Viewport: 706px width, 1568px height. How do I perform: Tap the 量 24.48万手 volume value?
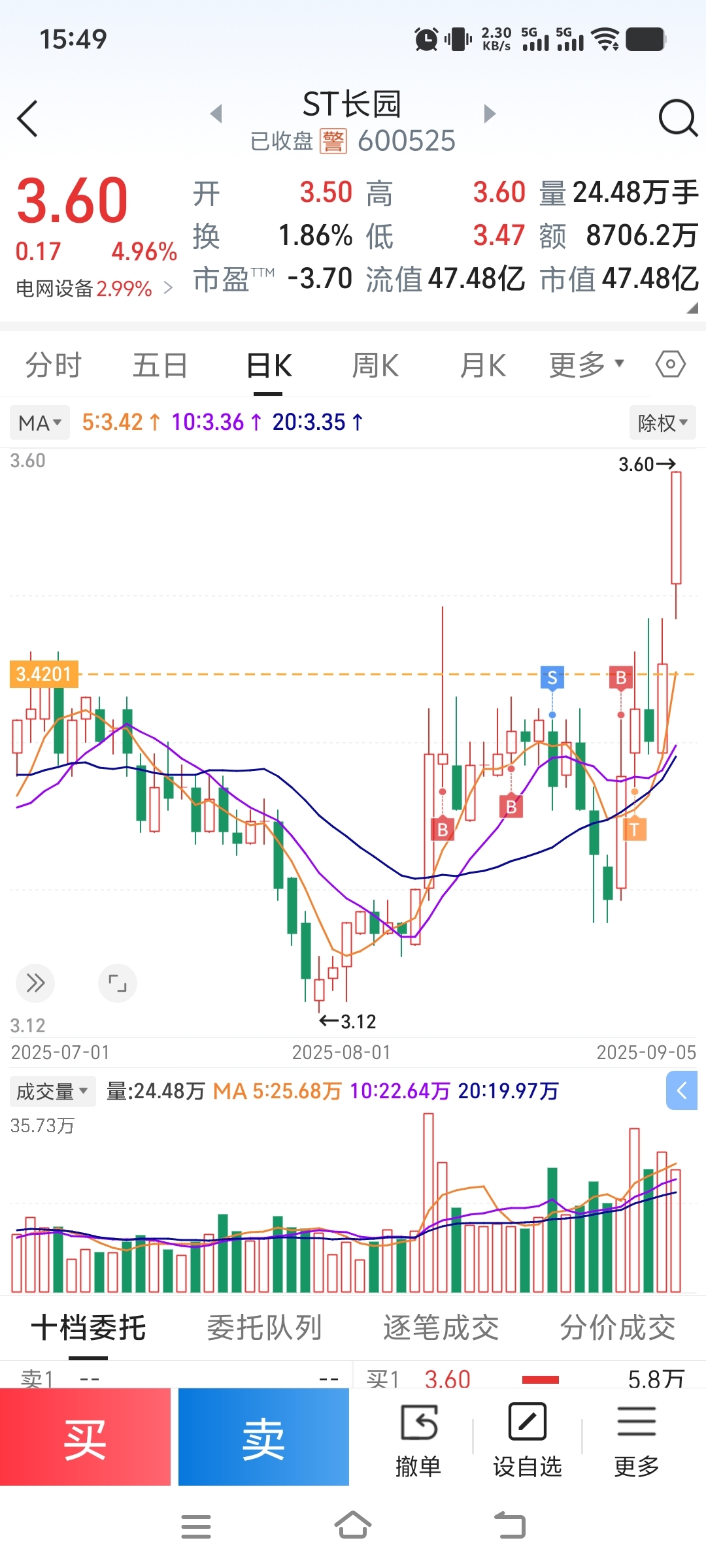point(635,193)
